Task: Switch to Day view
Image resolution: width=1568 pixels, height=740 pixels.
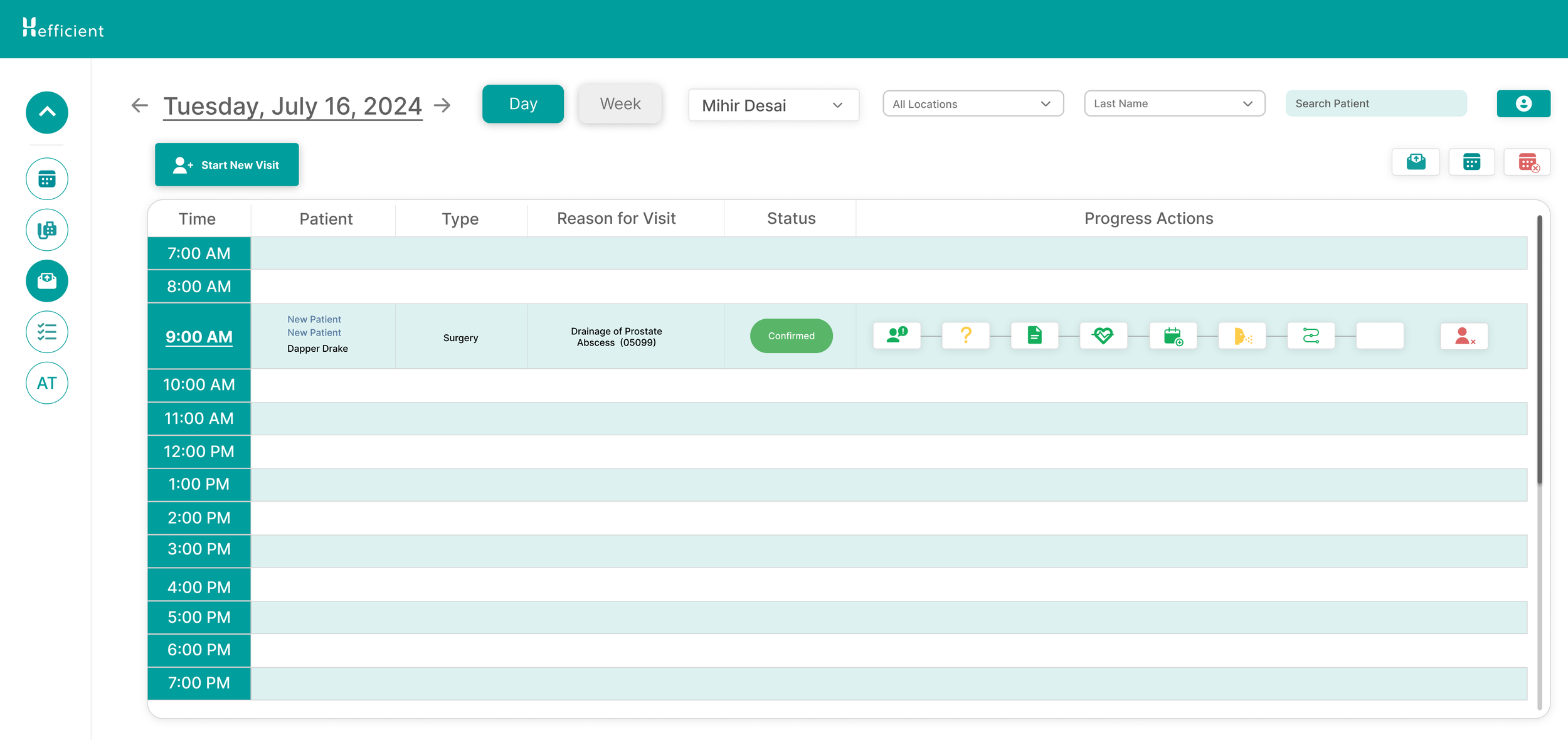Action: click(x=522, y=104)
